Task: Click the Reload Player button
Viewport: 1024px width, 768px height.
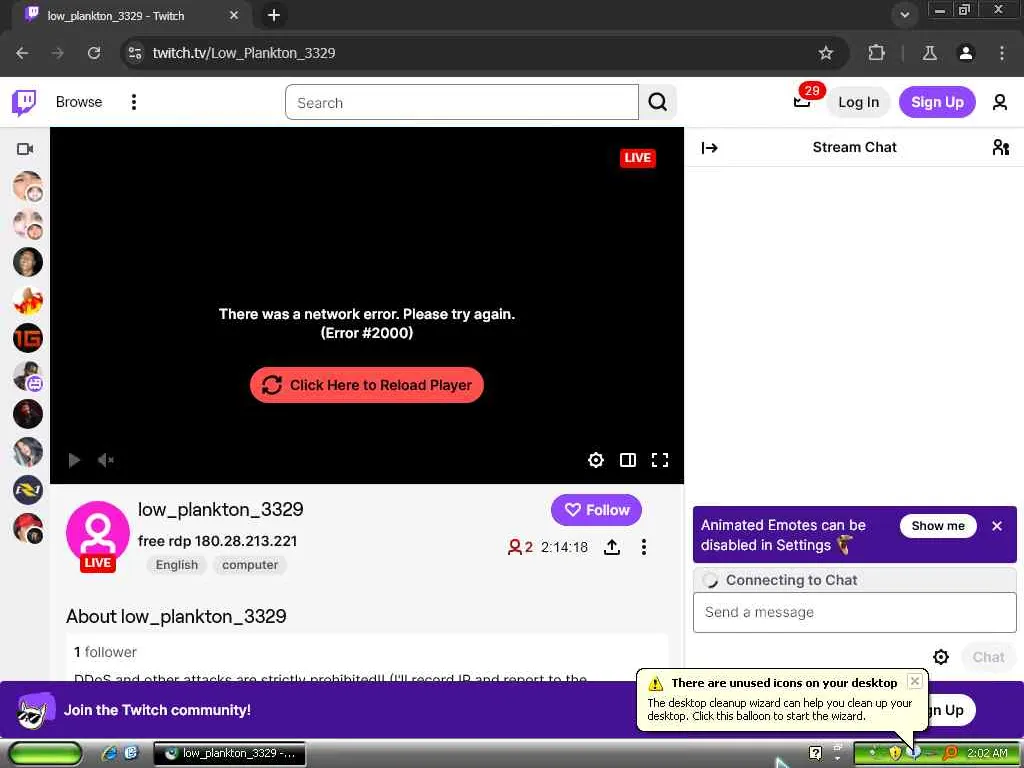Action: click(366, 385)
